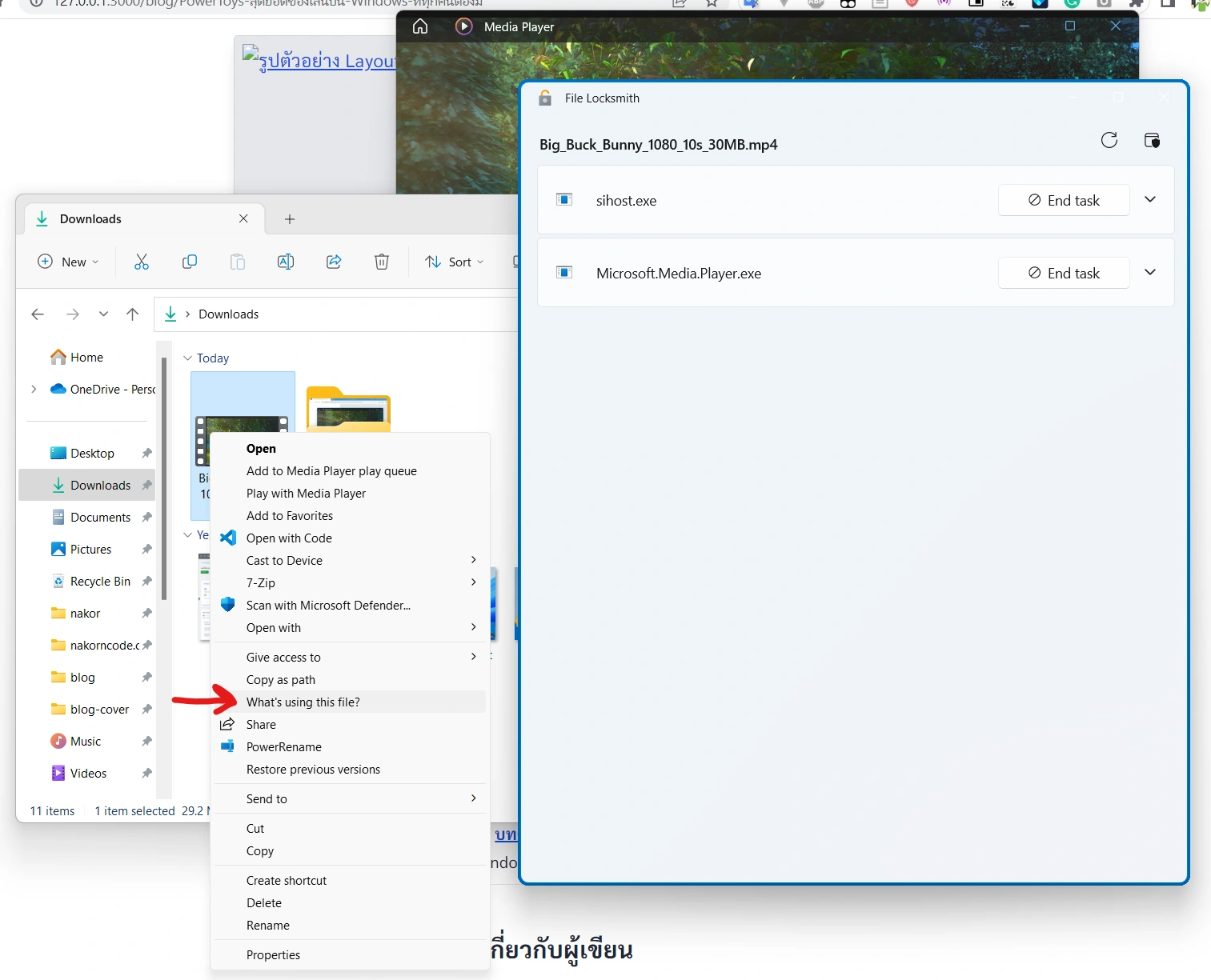The width and height of the screenshot is (1211, 980).
Task: Click the Cut scissors icon in Explorer toolbar
Action: tap(142, 262)
